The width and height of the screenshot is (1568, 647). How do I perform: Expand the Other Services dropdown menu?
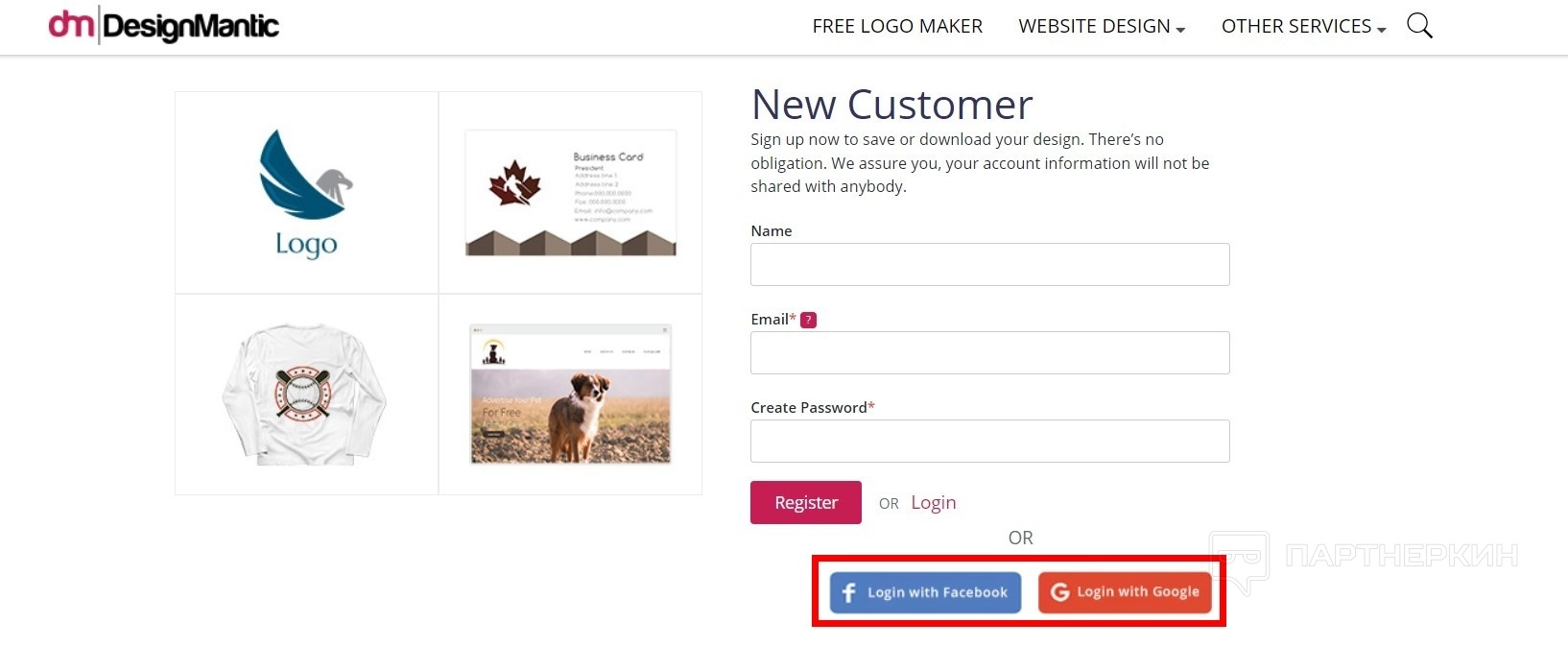tap(1302, 27)
